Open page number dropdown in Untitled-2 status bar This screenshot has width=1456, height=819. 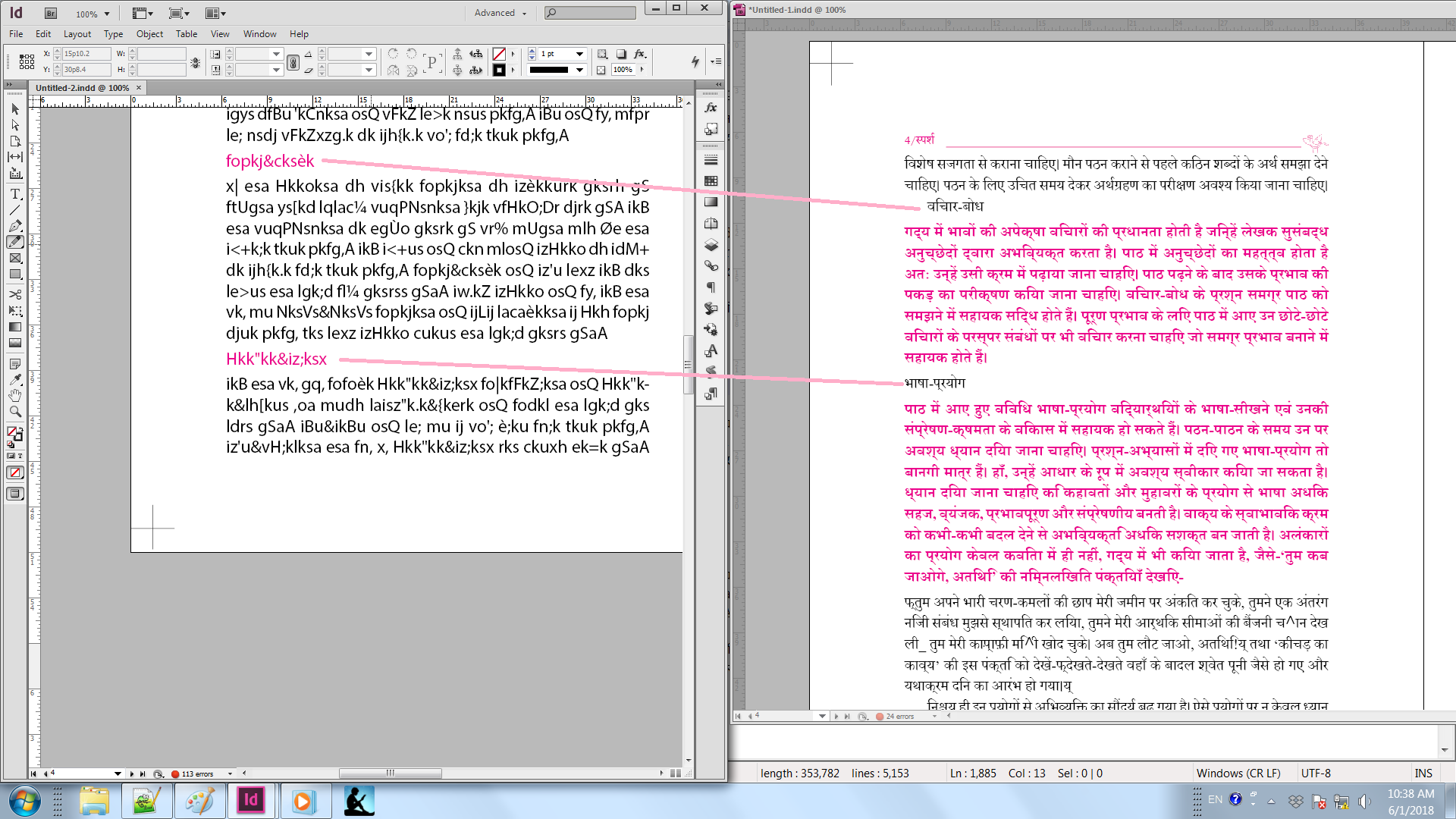pyautogui.click(x=118, y=773)
